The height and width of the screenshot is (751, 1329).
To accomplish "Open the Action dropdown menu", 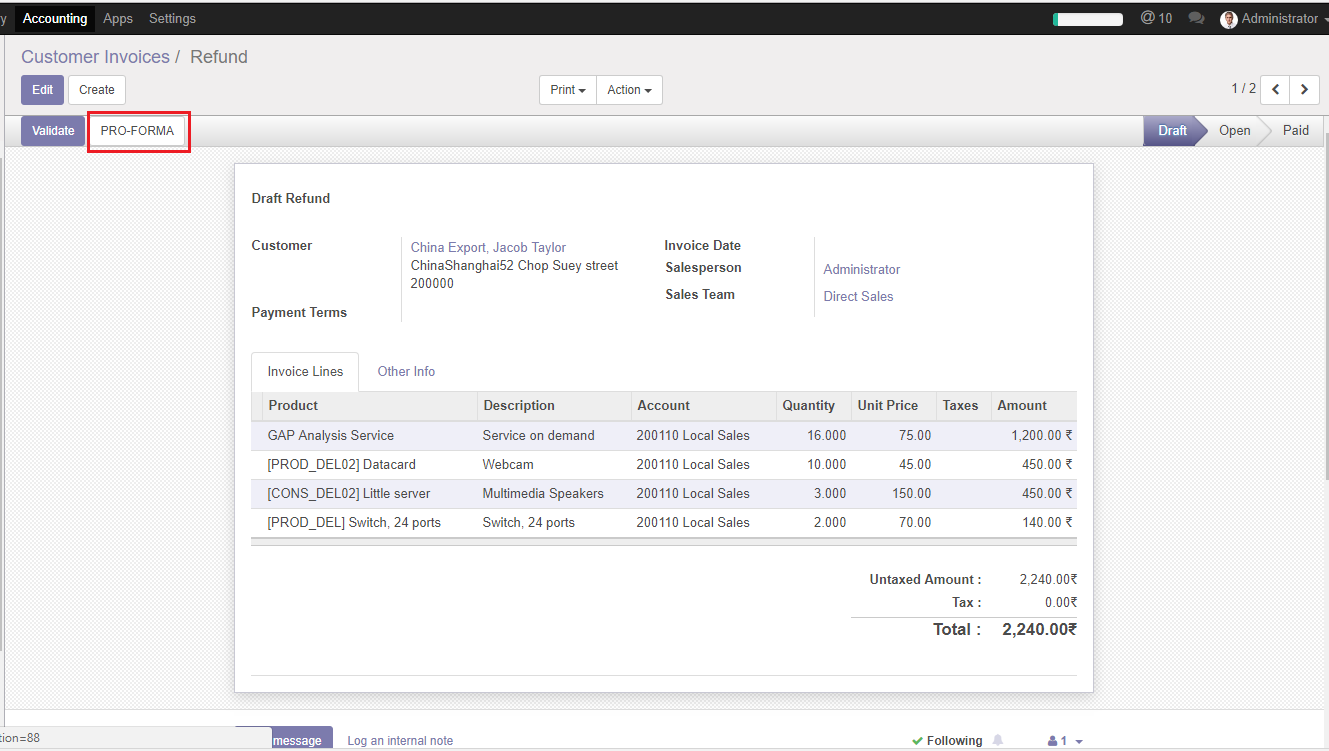I will pyautogui.click(x=629, y=89).
